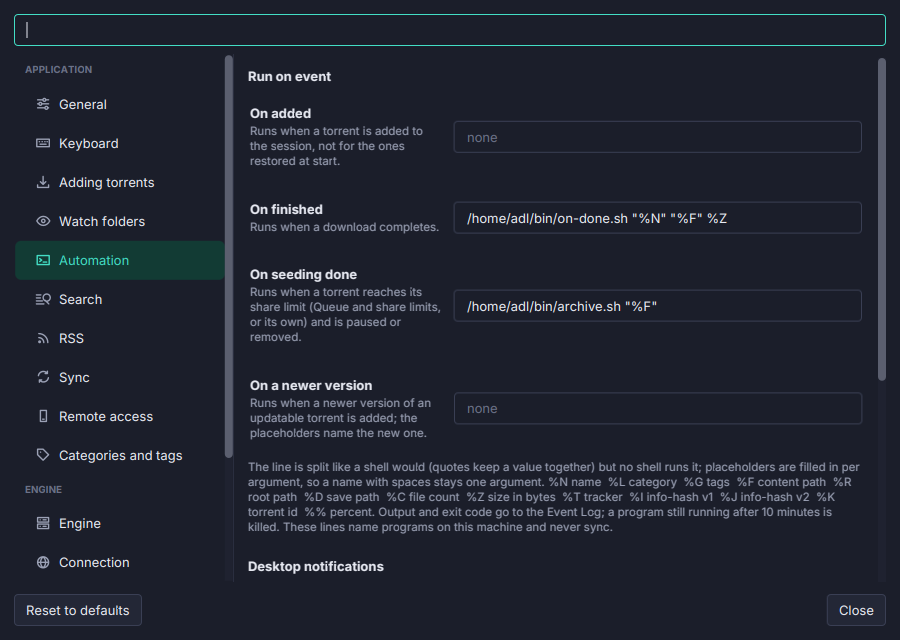Click 'Runs when a download completes.' description
Viewport: 900px width, 640px height.
[344, 227]
